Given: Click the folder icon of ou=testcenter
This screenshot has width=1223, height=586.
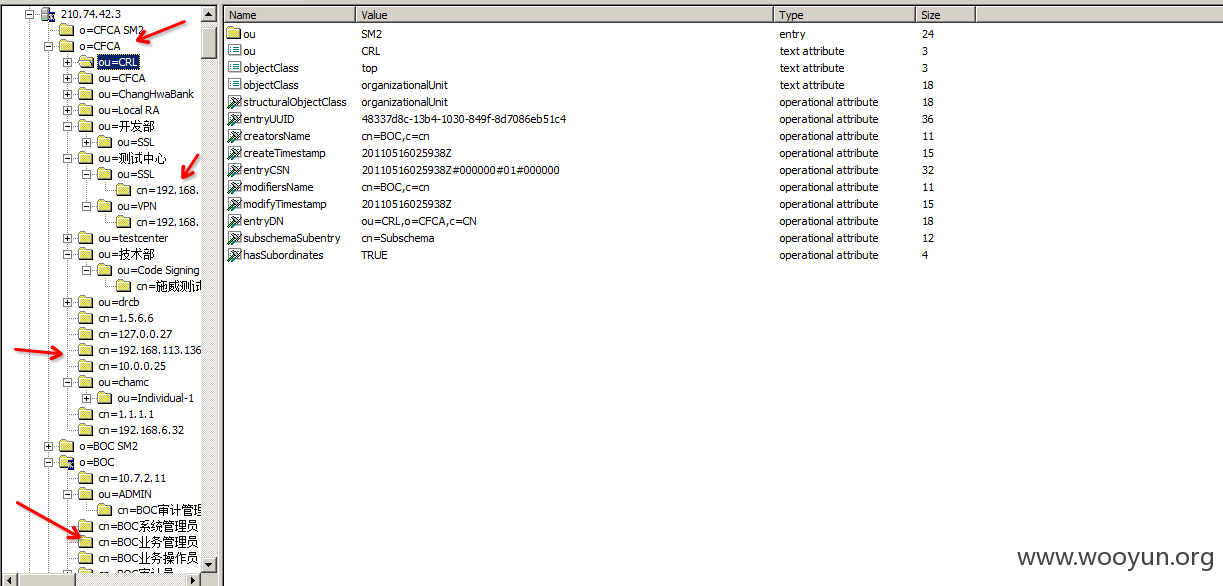Looking at the screenshot, I should 86,238.
